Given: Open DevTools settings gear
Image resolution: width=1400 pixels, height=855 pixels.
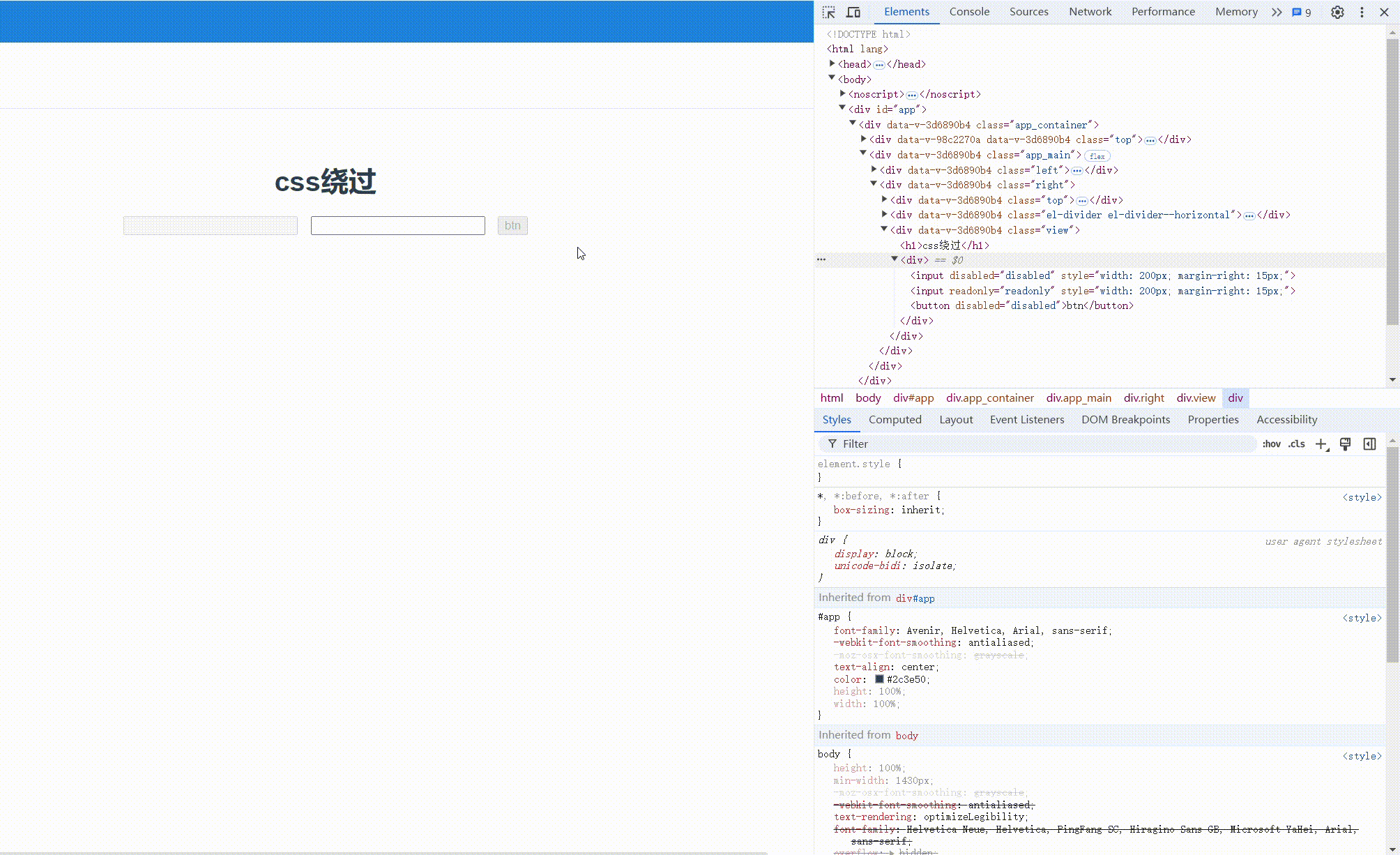Looking at the screenshot, I should click(x=1337, y=12).
